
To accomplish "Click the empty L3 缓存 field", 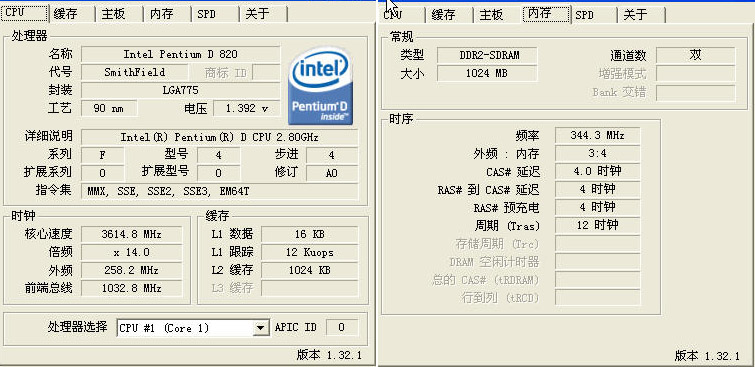I will click(x=310, y=288).
